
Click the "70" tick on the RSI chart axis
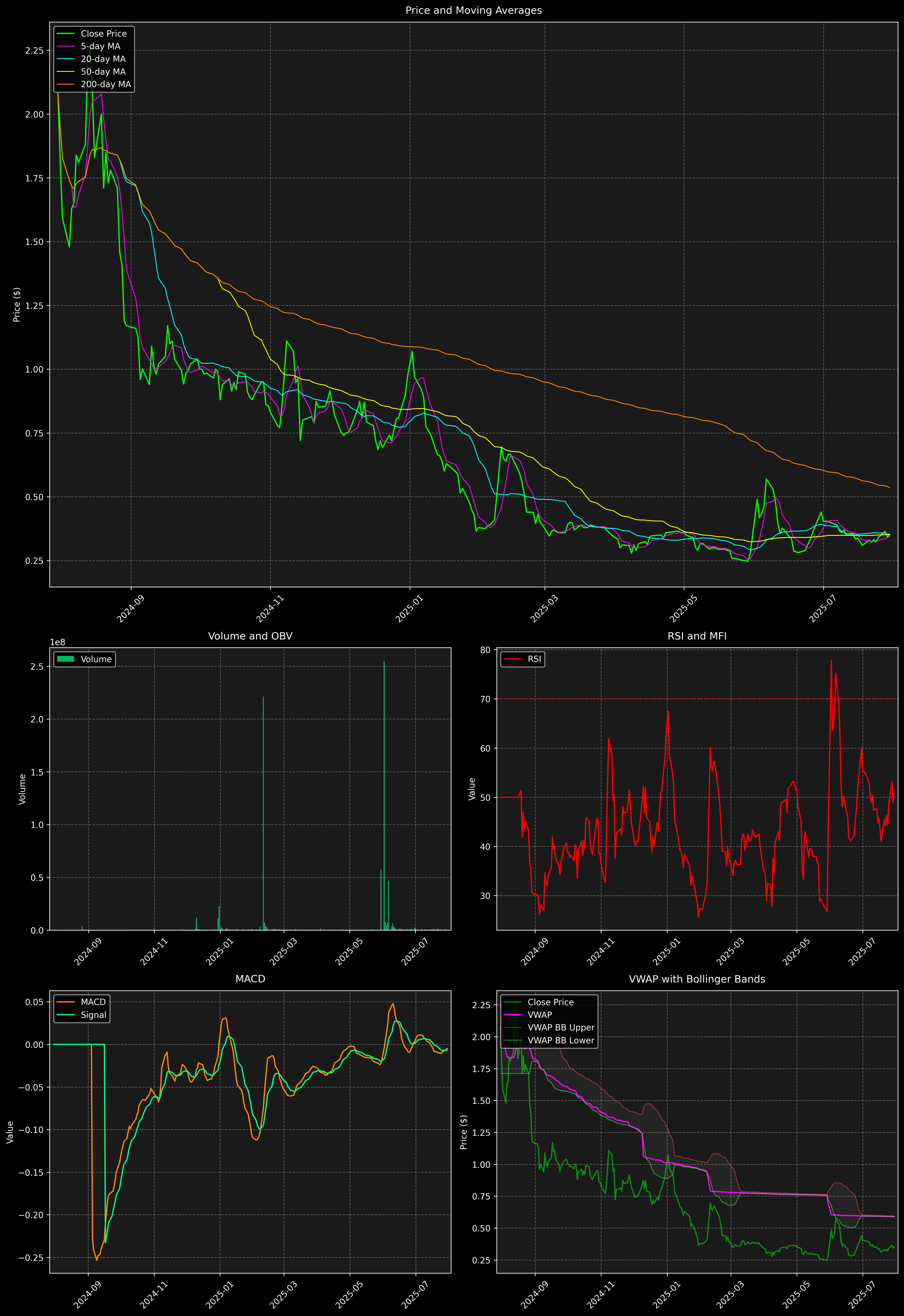coord(485,699)
